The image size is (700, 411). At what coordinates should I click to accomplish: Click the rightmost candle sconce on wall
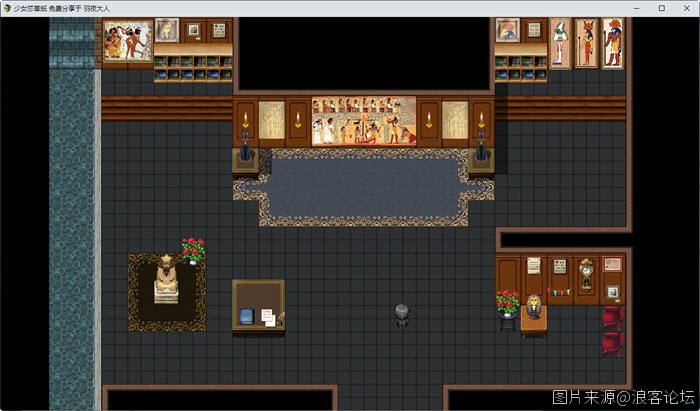pyautogui.click(x=481, y=120)
